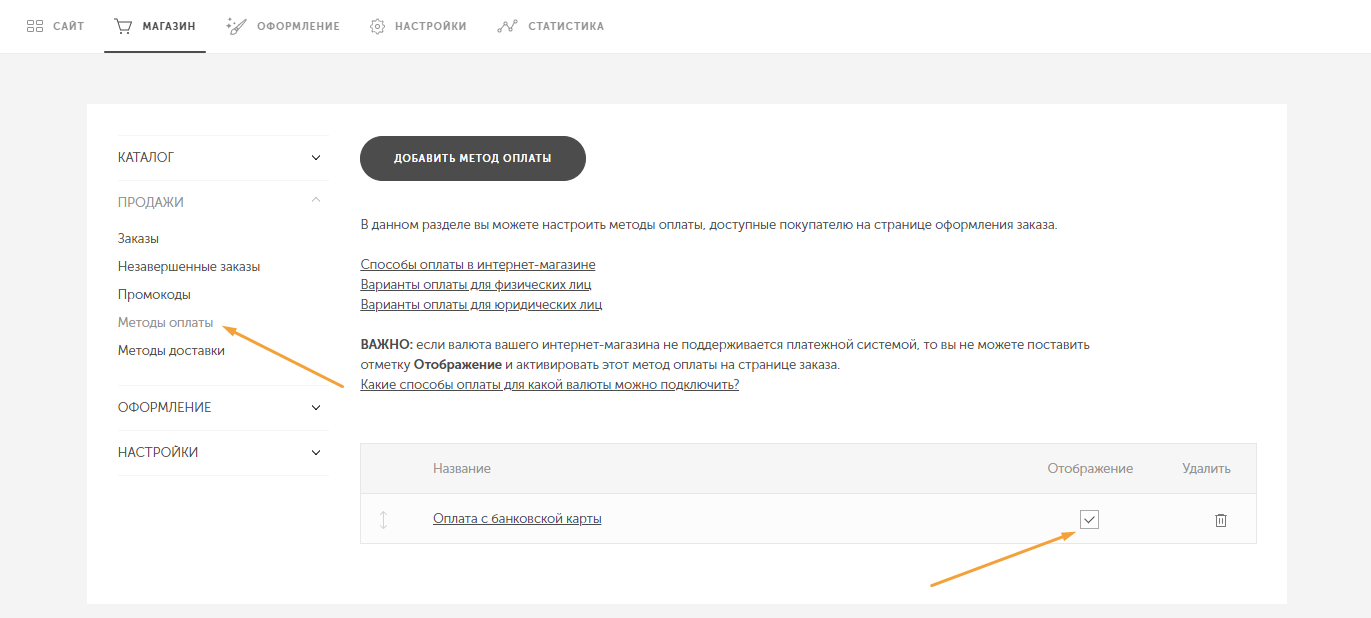
Task: Open link Способы оплаты в интернет-магазине
Action: click(478, 265)
